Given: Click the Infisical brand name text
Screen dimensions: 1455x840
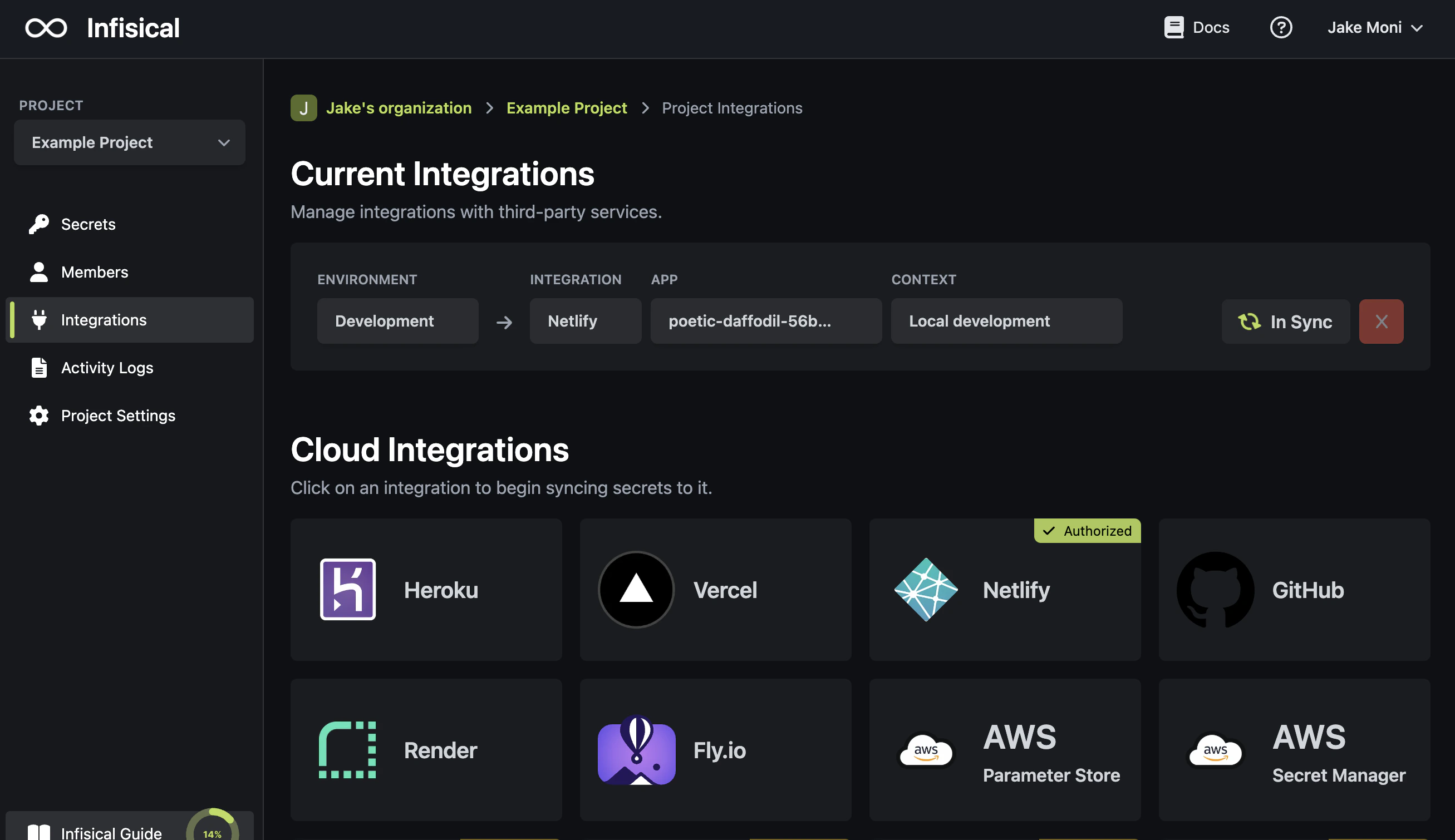Looking at the screenshot, I should click(x=132, y=28).
